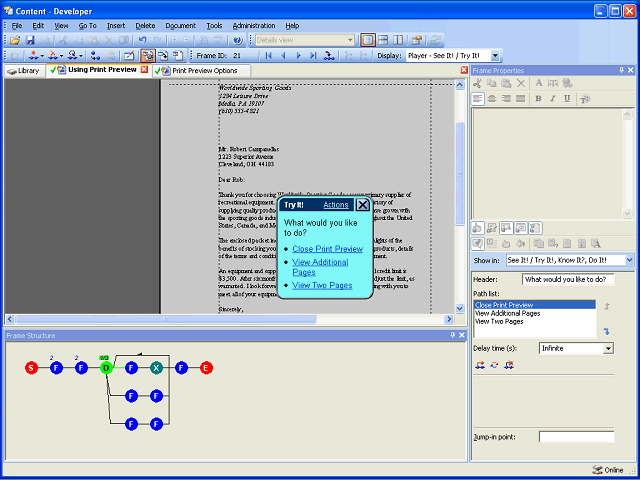Open the Display player mode dropdown

click(x=495, y=56)
